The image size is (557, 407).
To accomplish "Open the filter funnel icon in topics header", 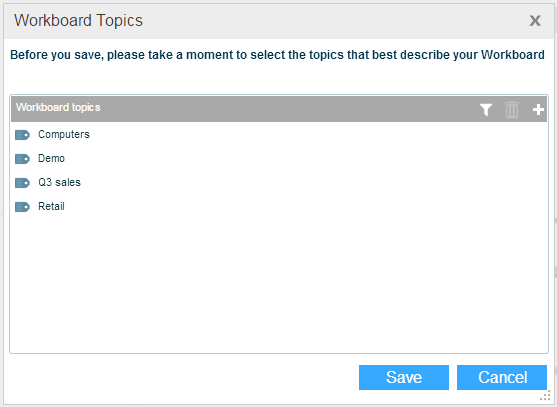I will 486,110.
